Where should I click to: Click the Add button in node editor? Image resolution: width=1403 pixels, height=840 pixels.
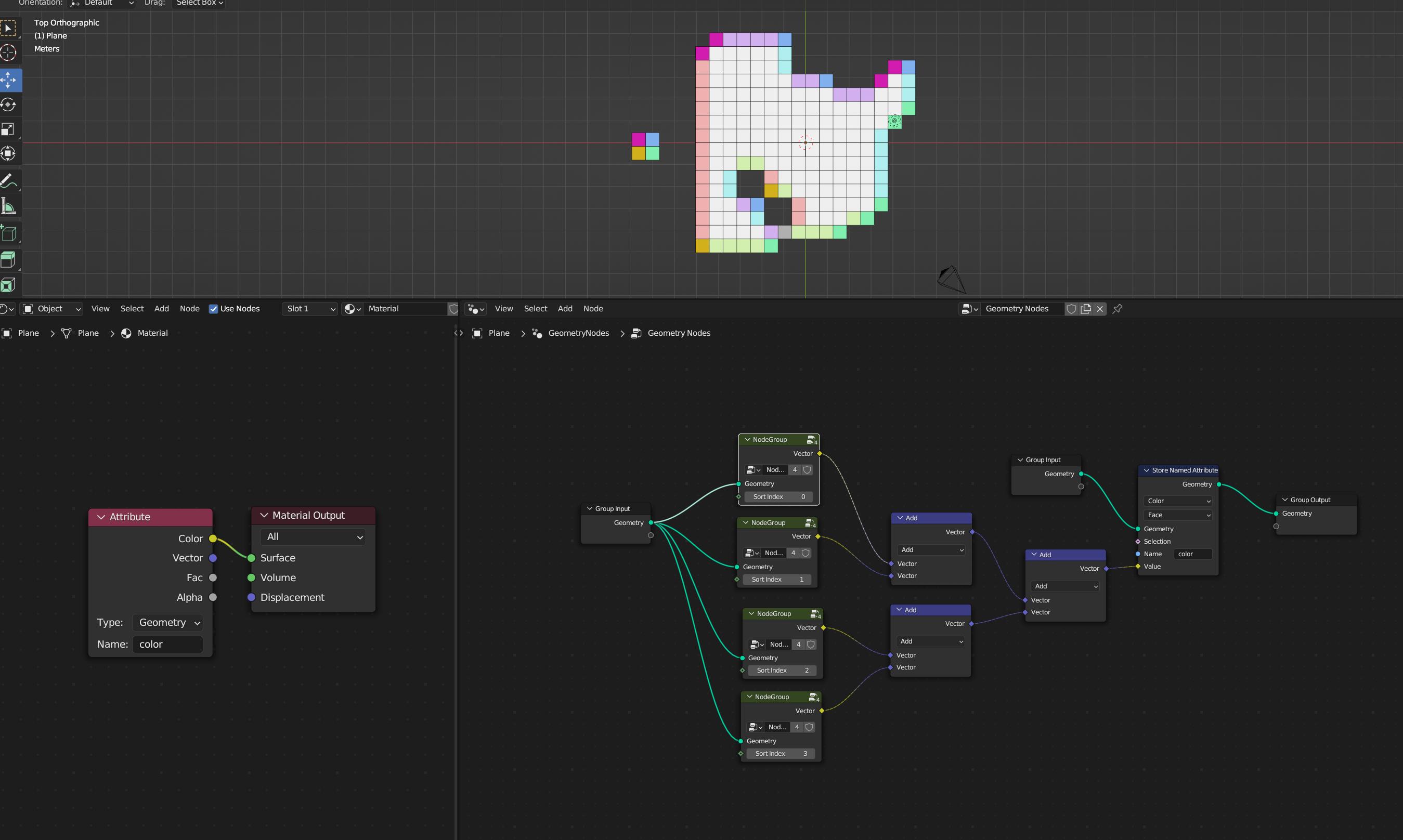pyautogui.click(x=564, y=307)
